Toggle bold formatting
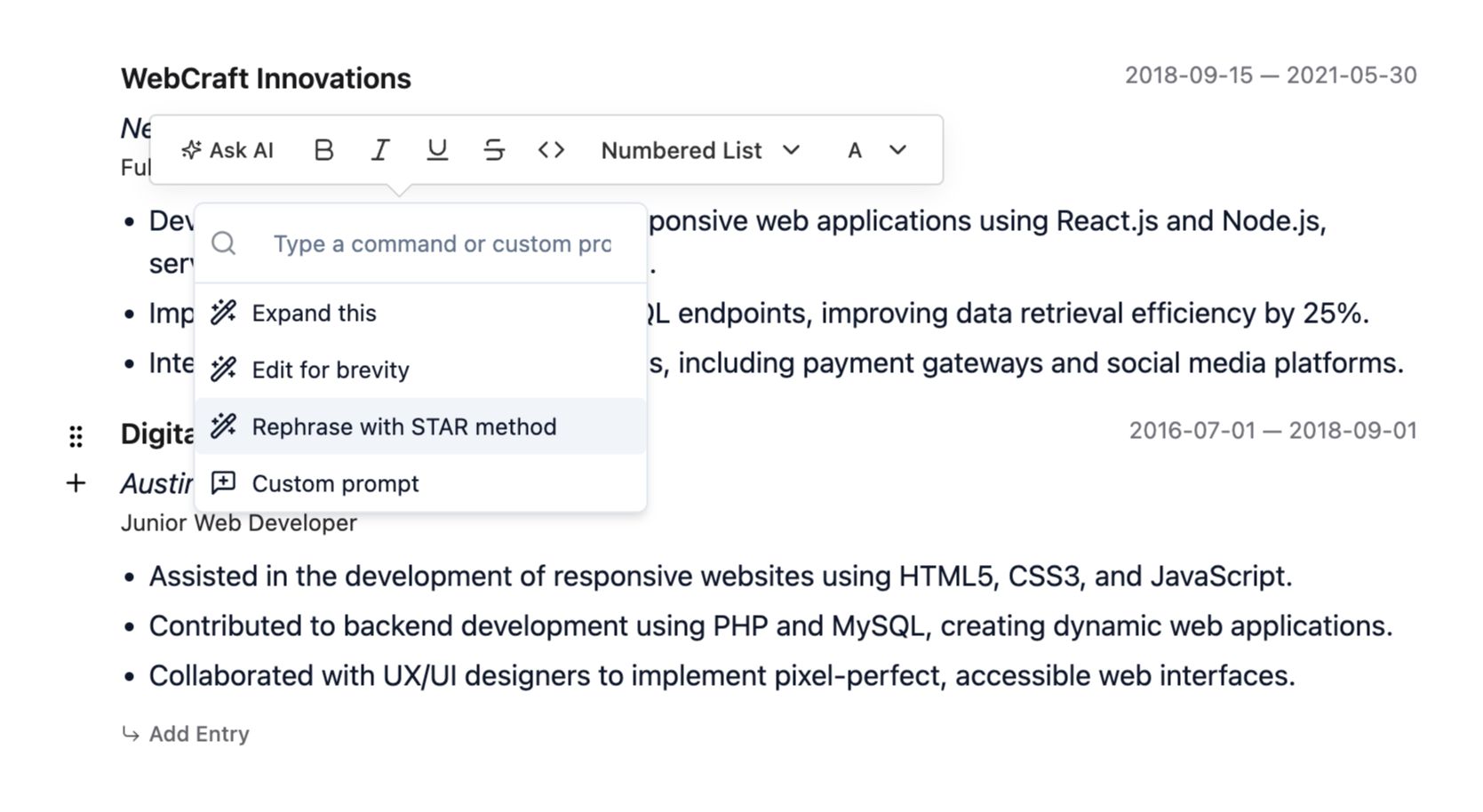Viewport: 1483px width, 812px height. coord(323,150)
